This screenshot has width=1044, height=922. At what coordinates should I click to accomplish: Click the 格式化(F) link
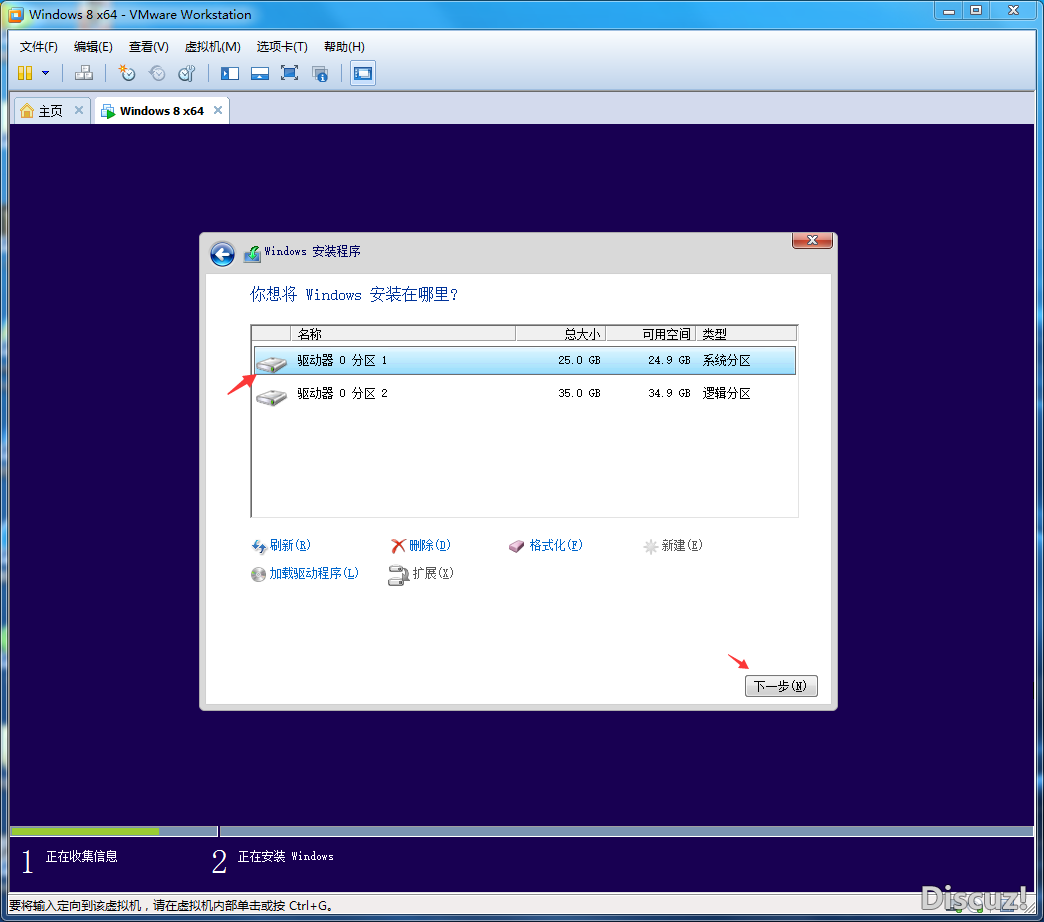click(555, 545)
